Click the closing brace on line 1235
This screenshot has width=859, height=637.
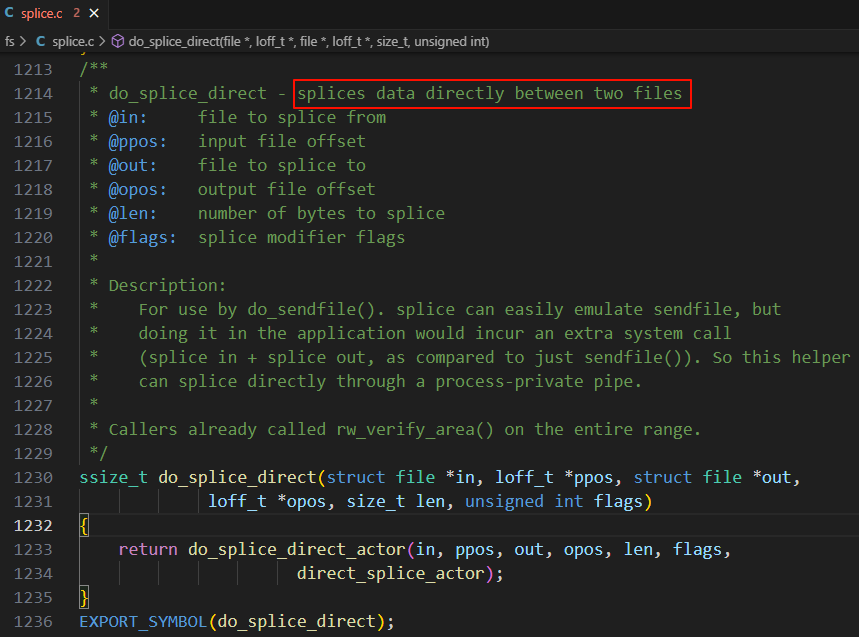pos(84,598)
